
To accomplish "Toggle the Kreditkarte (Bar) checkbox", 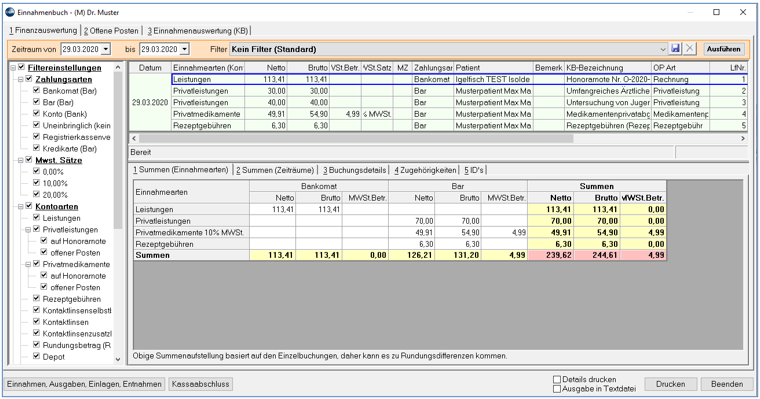I will [36, 148].
